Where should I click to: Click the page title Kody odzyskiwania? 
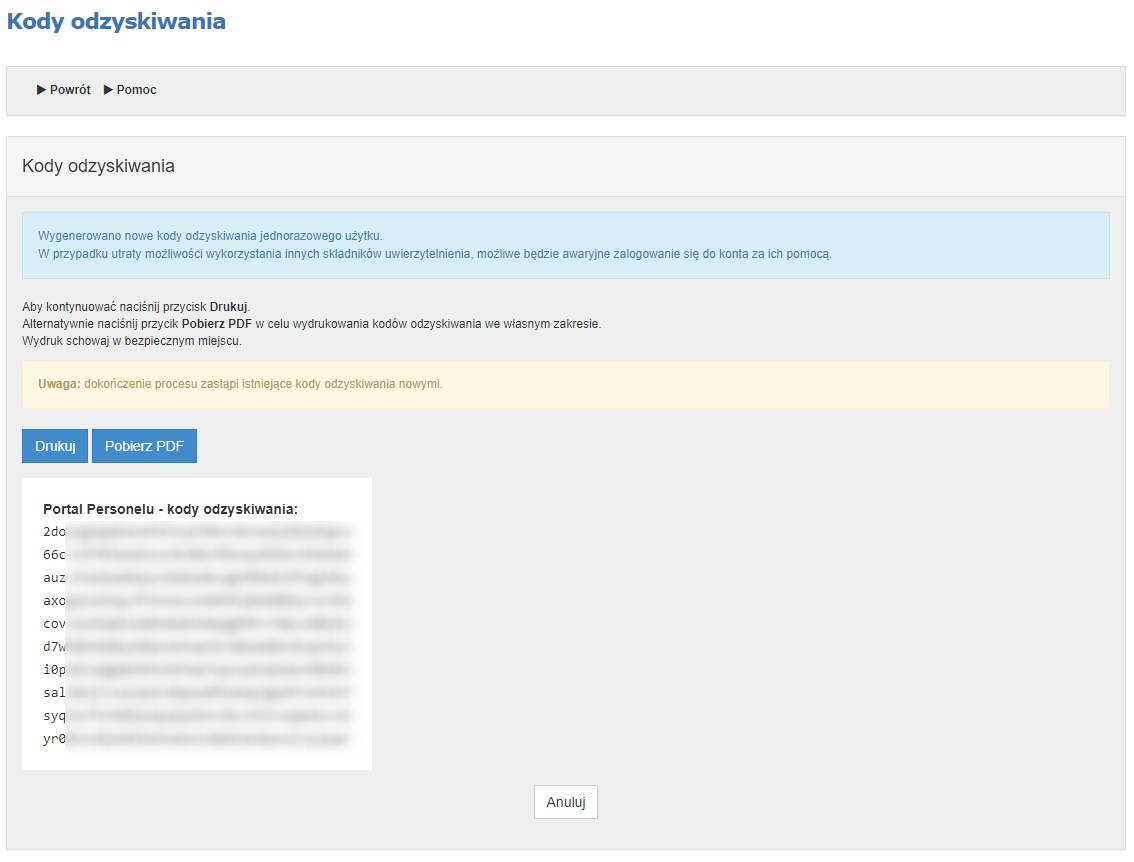pyautogui.click(x=116, y=21)
